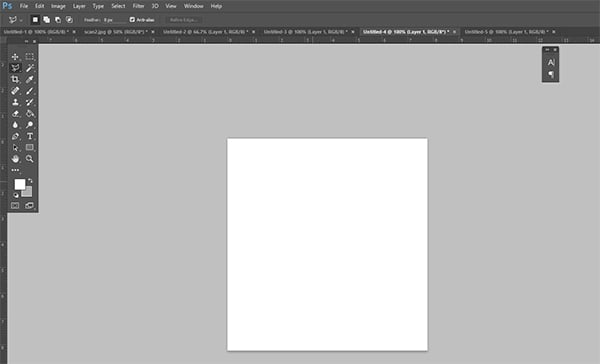Open the Filter menu
The image size is (600, 364).
click(138, 6)
